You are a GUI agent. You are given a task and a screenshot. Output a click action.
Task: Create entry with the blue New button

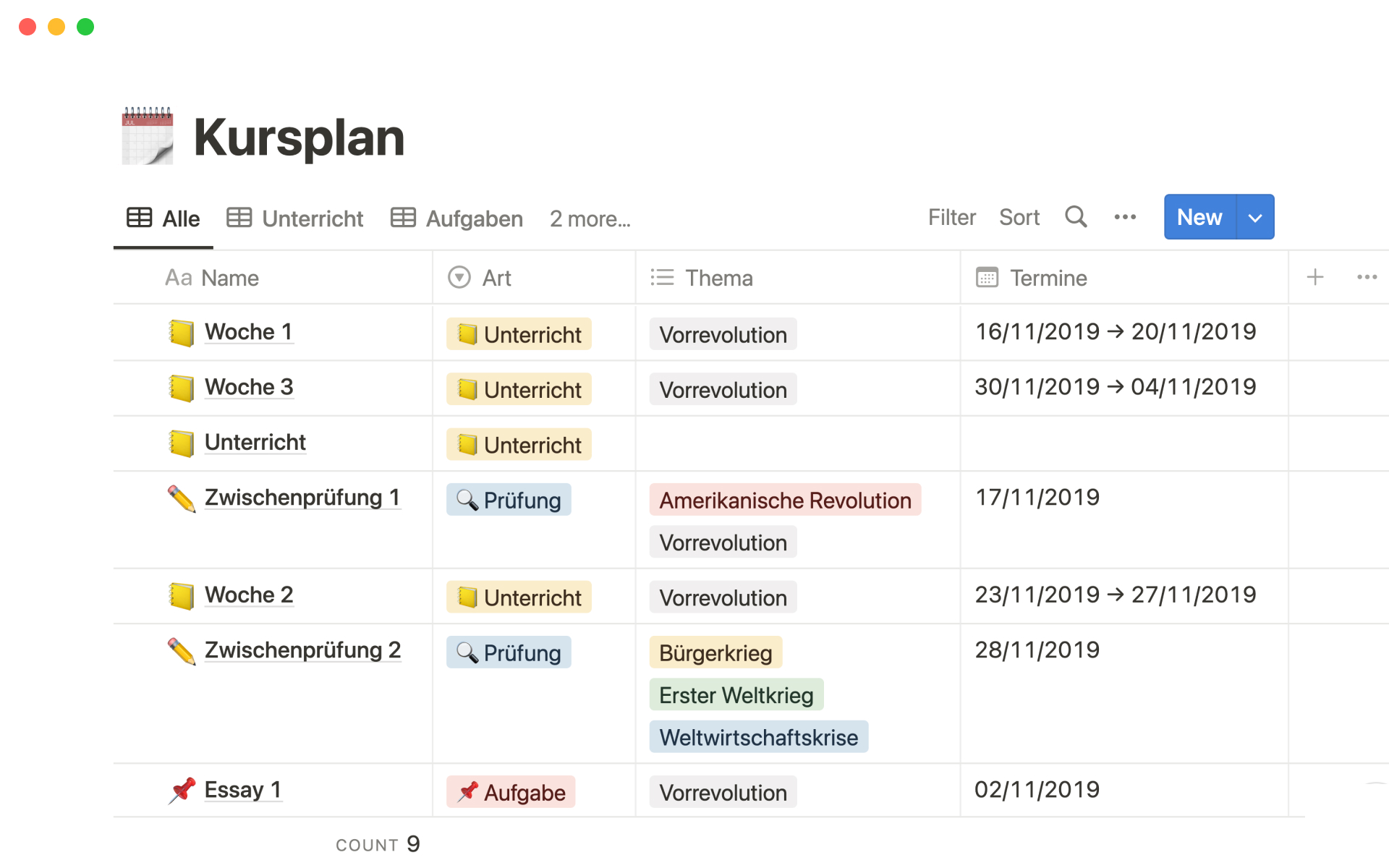(x=1199, y=217)
